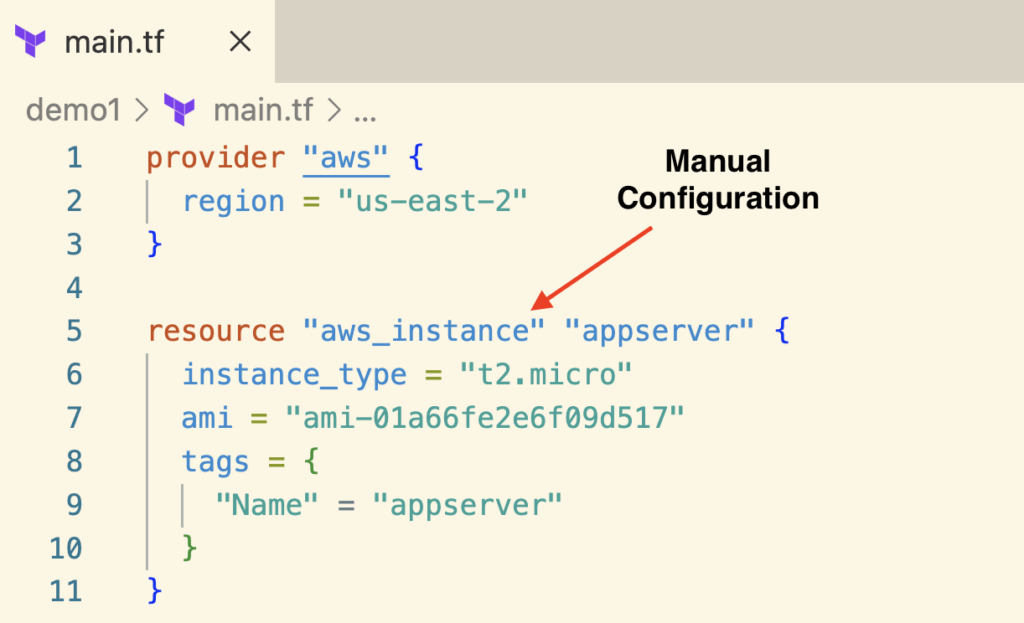
Task: Click the empty line 4 number
Action: tap(74, 288)
